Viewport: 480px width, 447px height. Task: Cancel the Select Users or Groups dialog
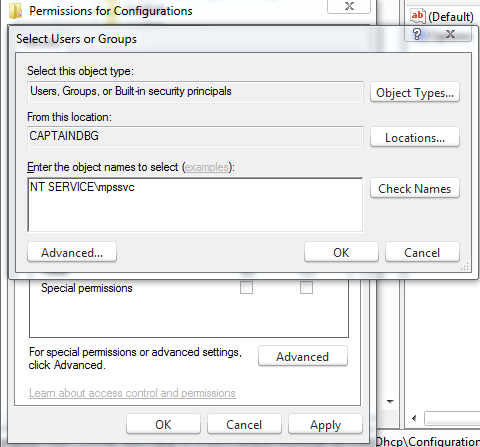click(x=422, y=252)
